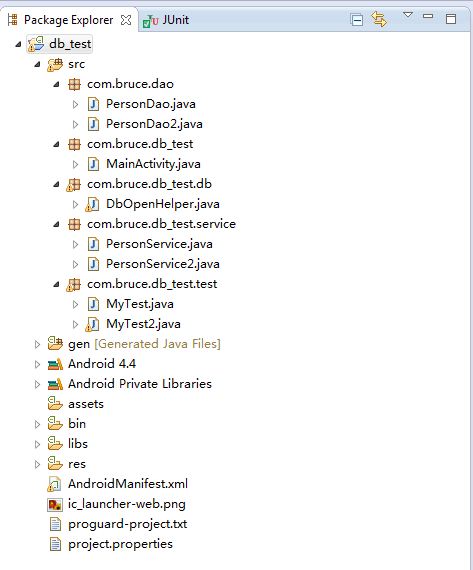Click the assets folder icon

[55, 404]
